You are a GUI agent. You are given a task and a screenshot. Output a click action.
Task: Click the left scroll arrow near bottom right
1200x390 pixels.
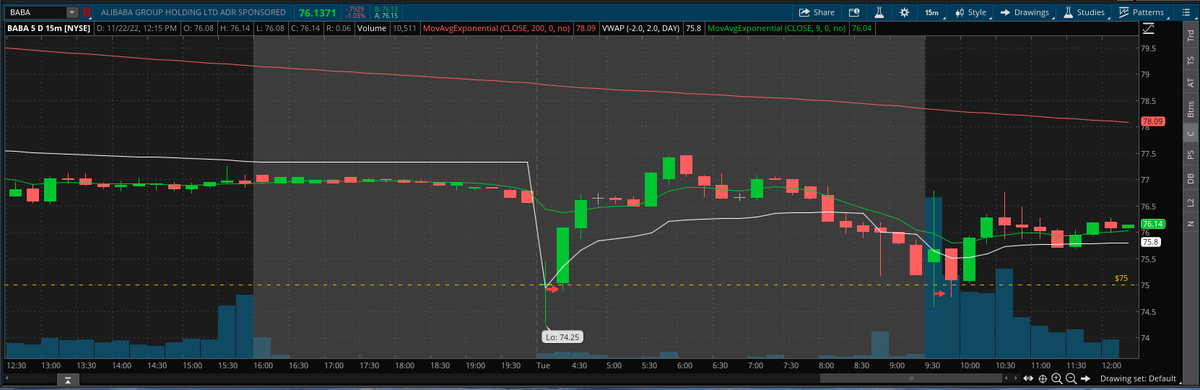pos(1006,379)
